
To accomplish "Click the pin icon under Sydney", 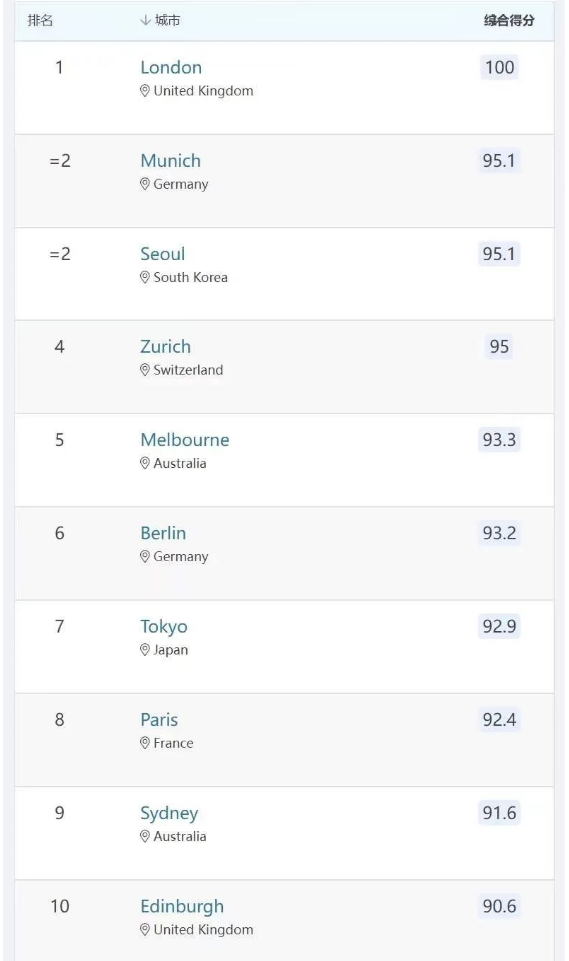I will pyautogui.click(x=145, y=836).
